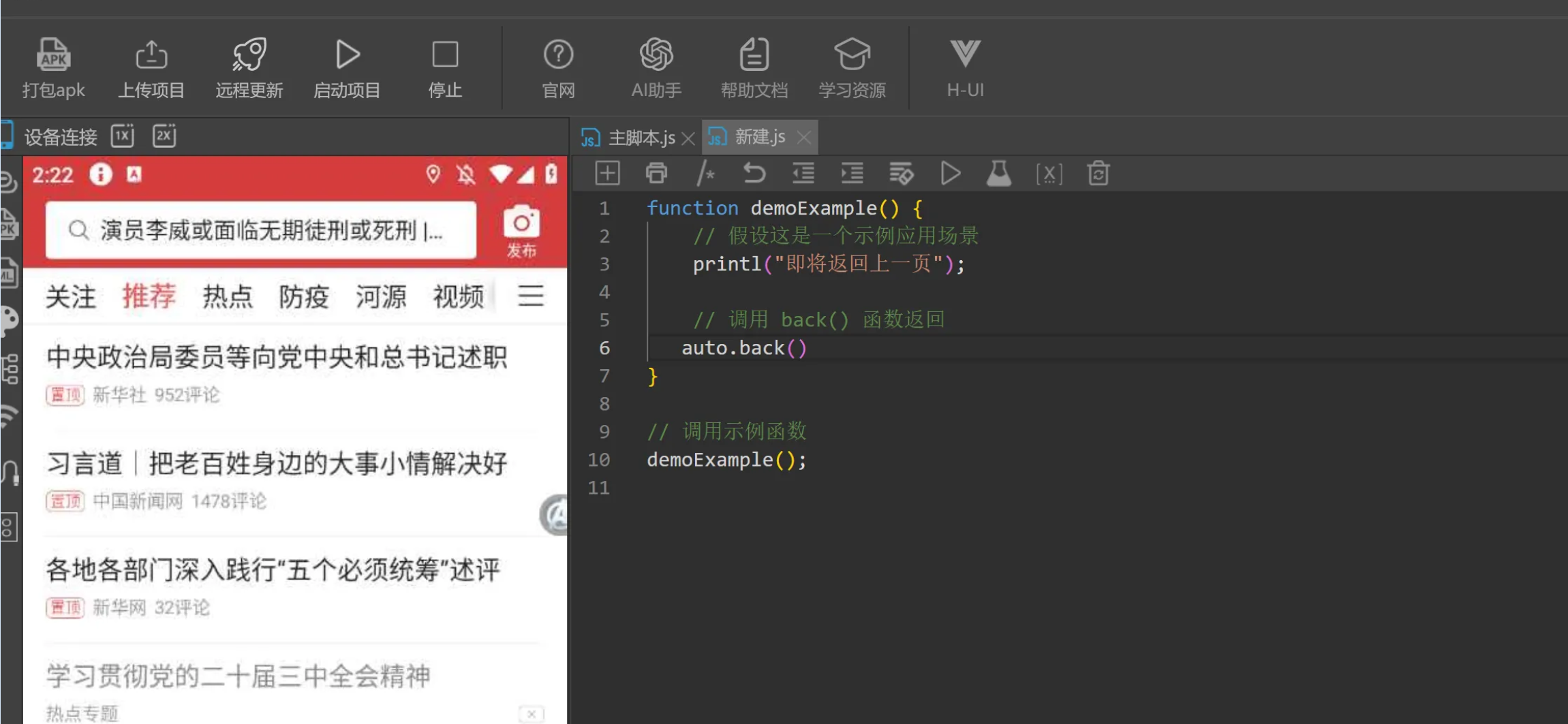The width and height of the screenshot is (1568, 724).
Task: Click the info icon in phone status bar
Action: point(100,175)
